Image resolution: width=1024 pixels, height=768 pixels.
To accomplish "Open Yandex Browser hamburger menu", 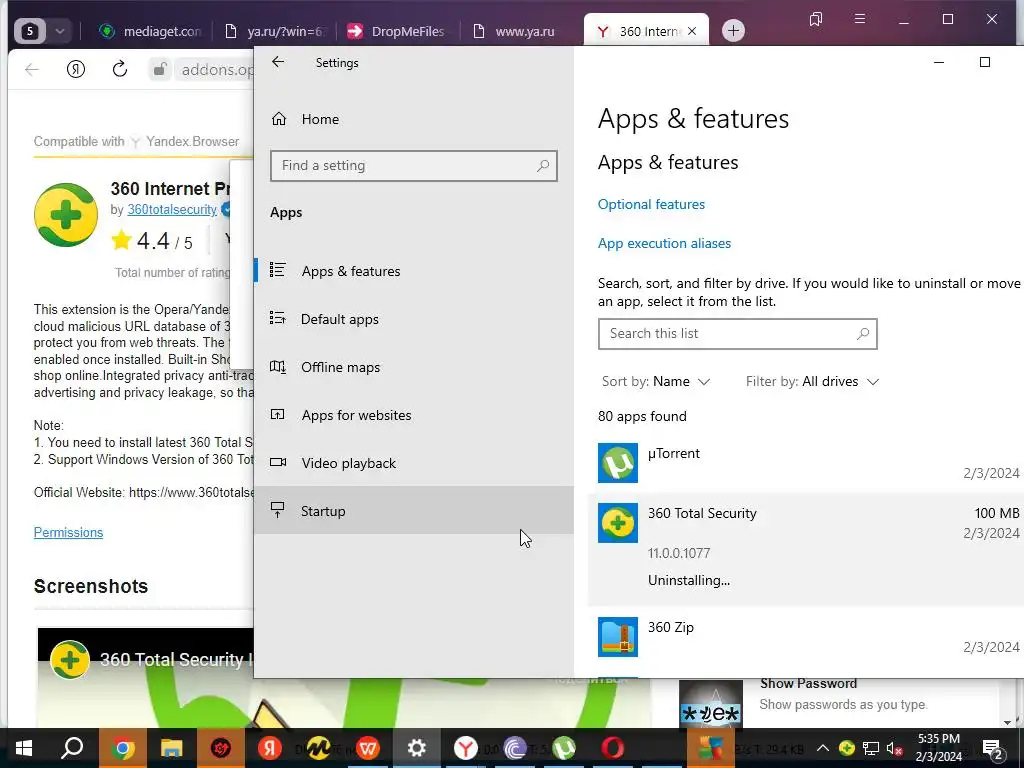I will (x=860, y=19).
